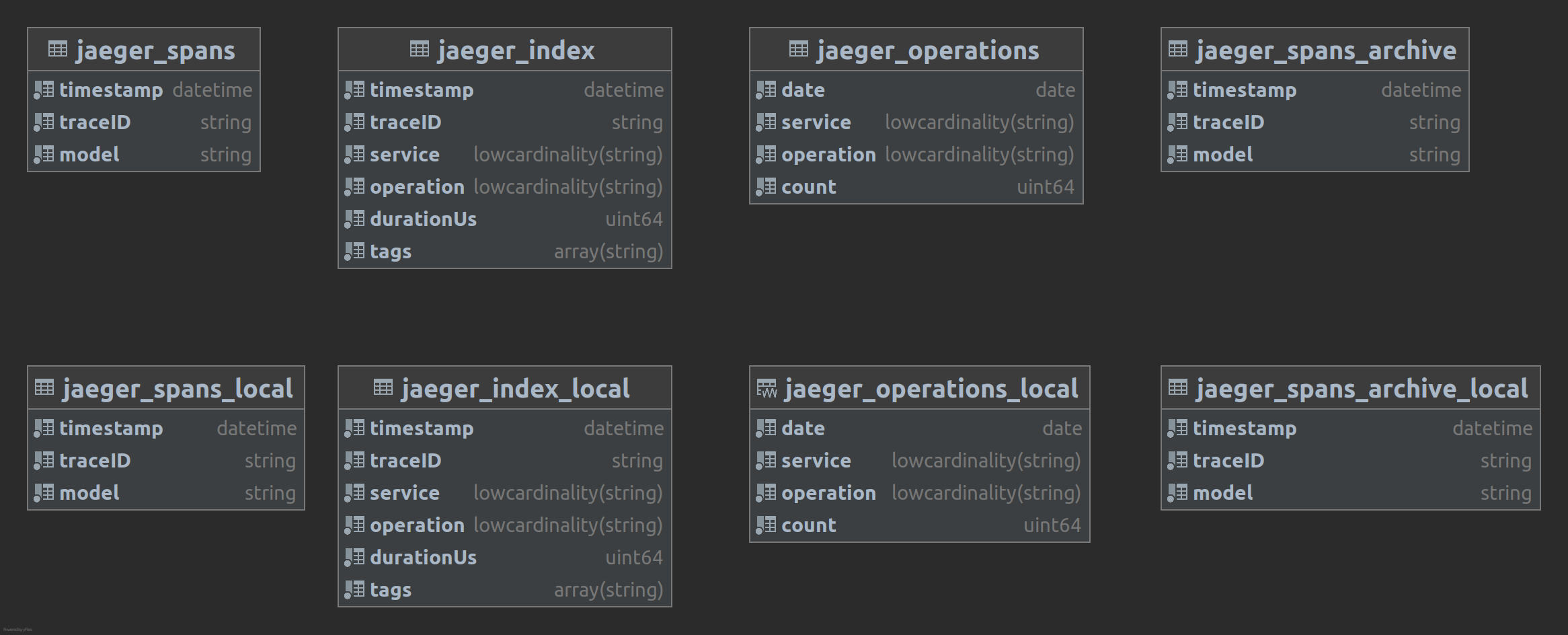The width and height of the screenshot is (1568, 635).
Task: Click the jaeger_index_local table header icon
Action: (383, 387)
